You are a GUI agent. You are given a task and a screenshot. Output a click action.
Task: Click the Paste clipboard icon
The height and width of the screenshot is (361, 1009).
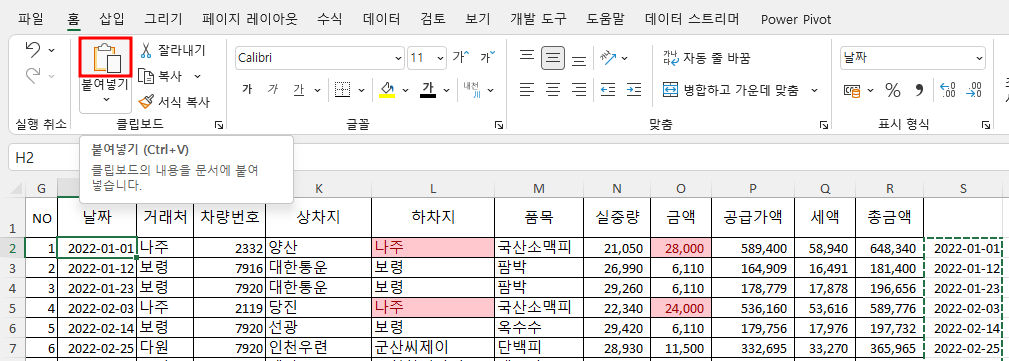(106, 57)
